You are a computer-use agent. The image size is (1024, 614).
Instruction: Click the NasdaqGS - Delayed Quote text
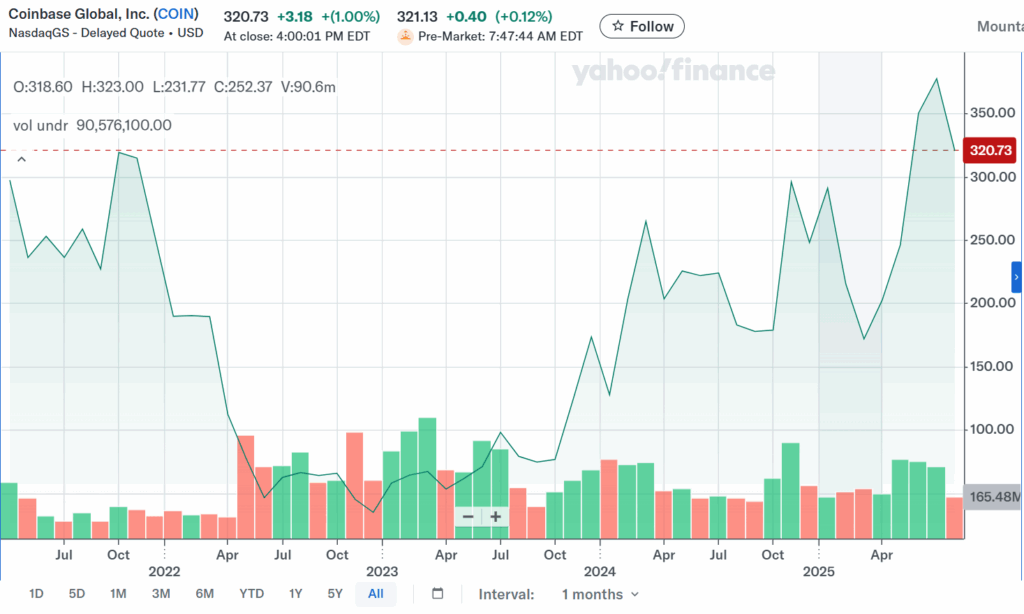click(86, 33)
